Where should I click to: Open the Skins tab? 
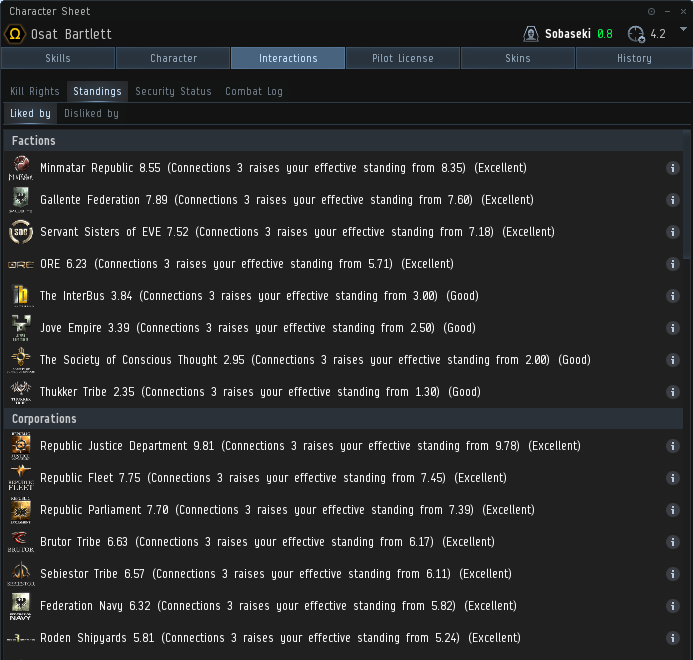click(518, 58)
